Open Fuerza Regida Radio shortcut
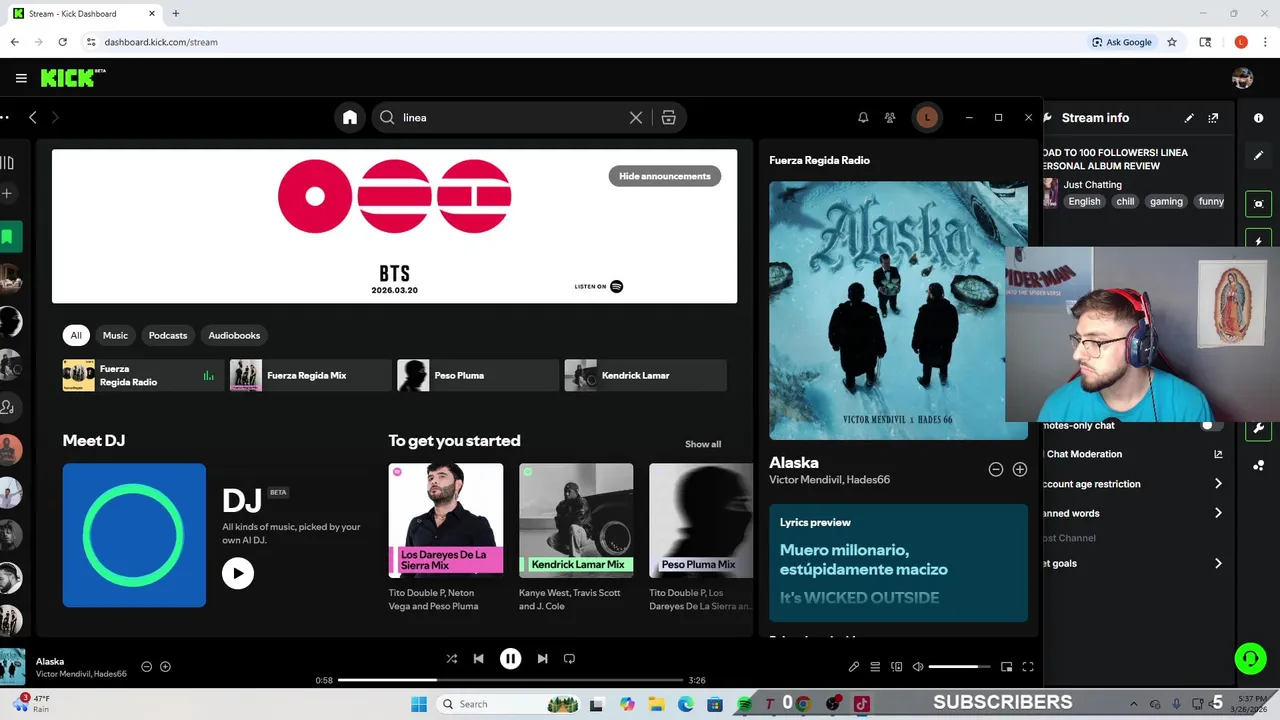This screenshot has width=1280, height=720. (143, 376)
